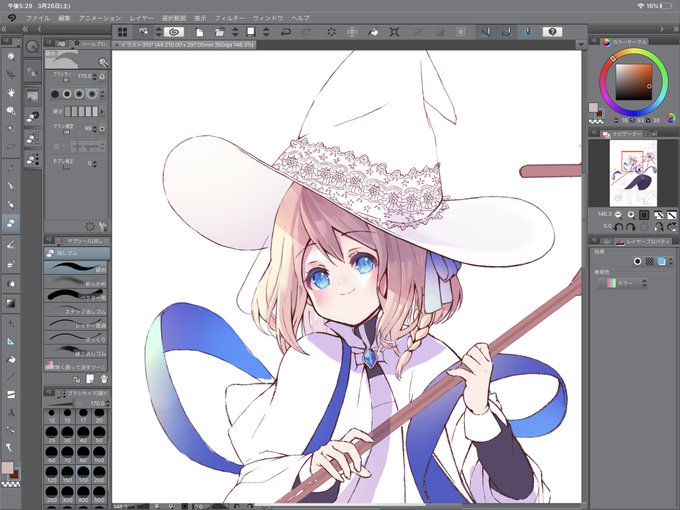This screenshot has width=680, height=510.
Task: Open the アニメーション menu
Action: click(100, 18)
